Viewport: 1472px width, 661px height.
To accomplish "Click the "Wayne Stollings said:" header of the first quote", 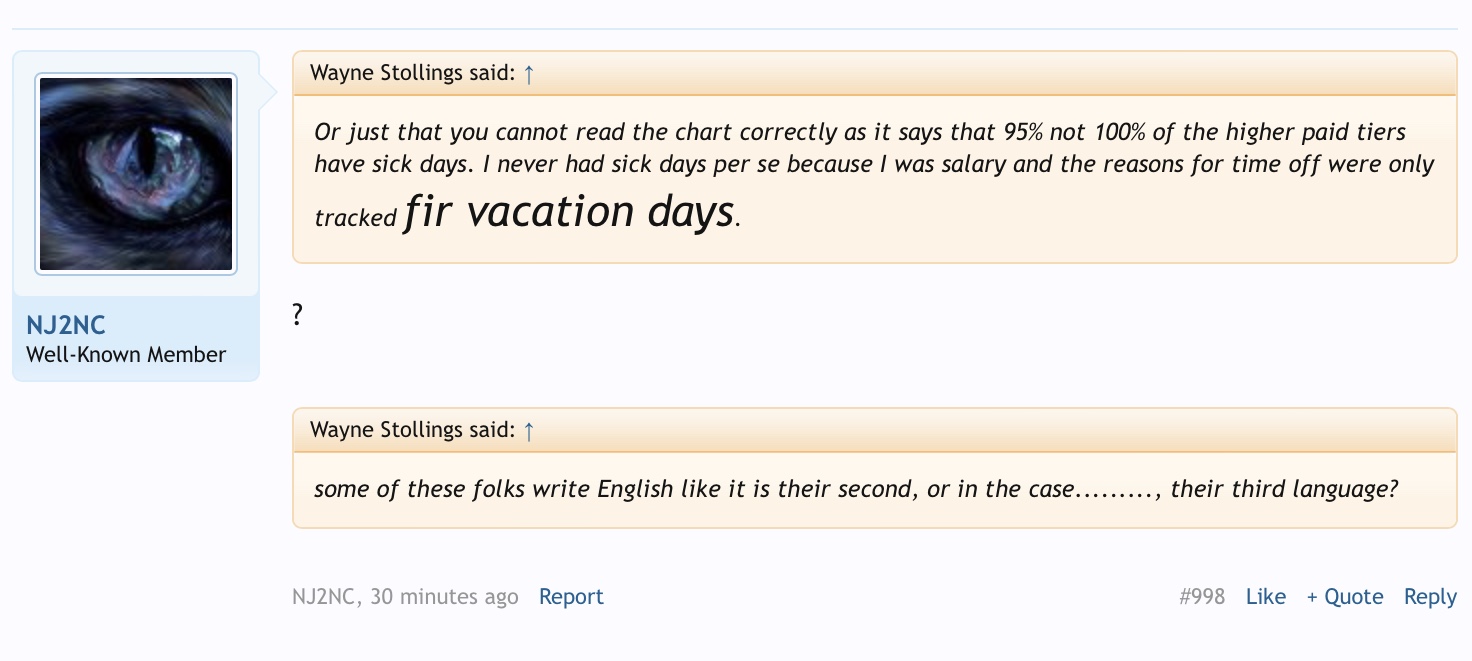I will (413, 73).
